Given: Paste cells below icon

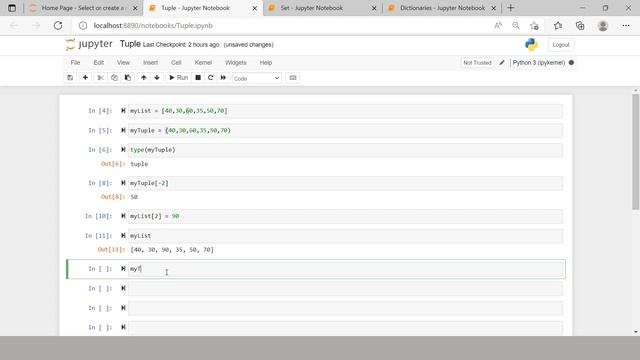Looking at the screenshot, I should [x=128, y=78].
